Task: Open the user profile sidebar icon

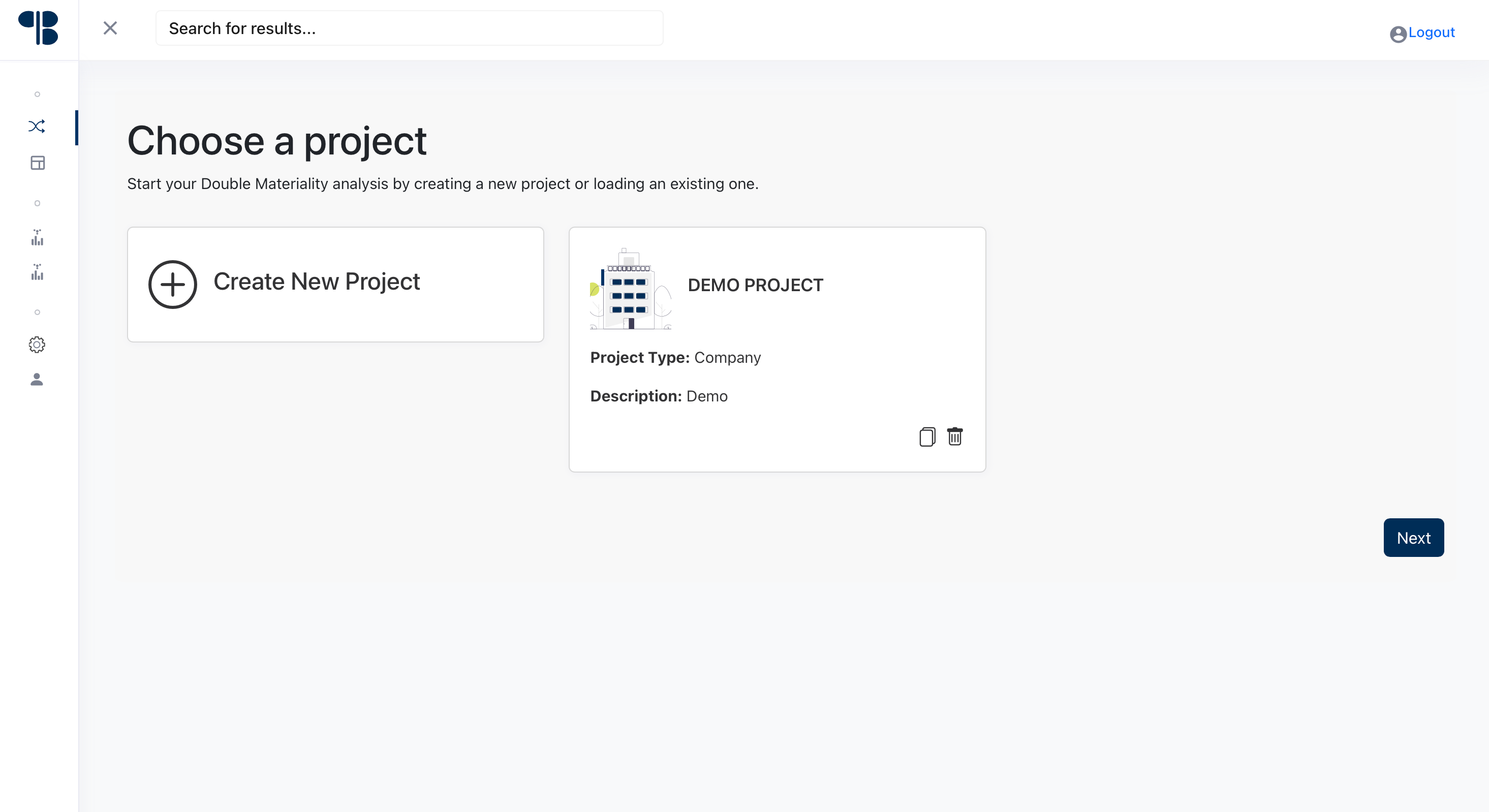Action: (x=37, y=380)
